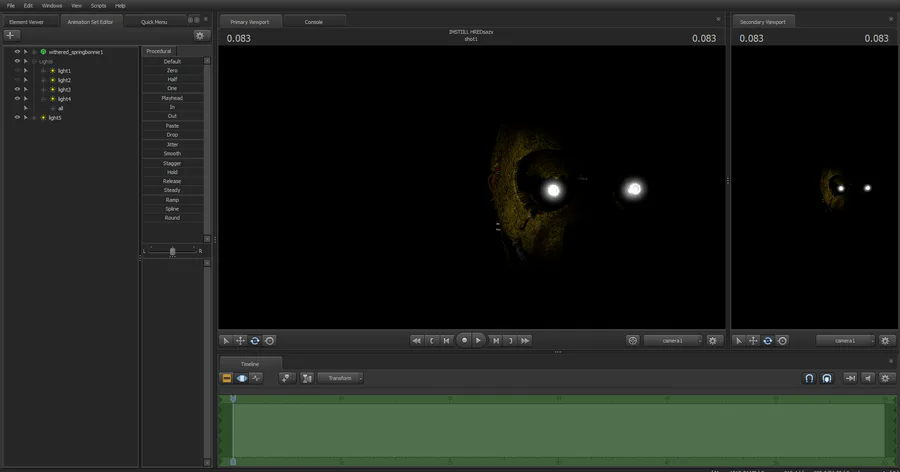Screen dimensions: 900x472
Task: Select the rotate manipulator in Primary Viewport
Action: pos(255,341)
